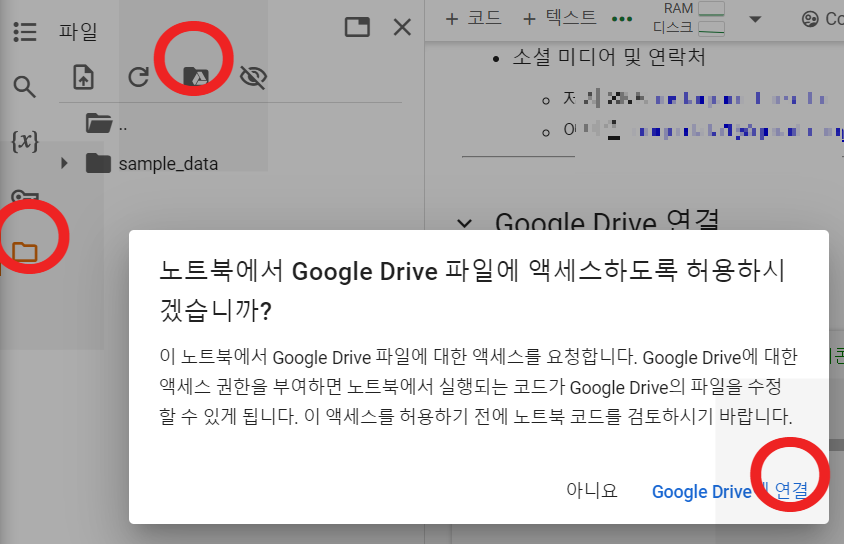Expand the sample_data folder arrow

[x=64, y=163]
